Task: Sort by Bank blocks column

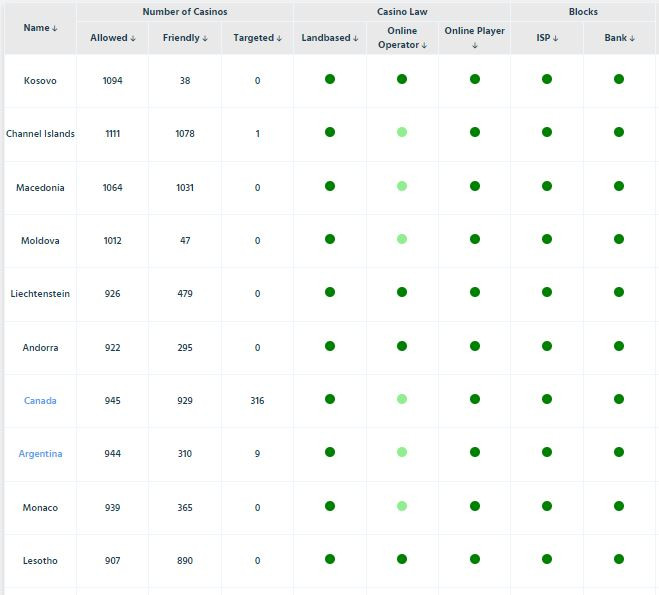Action: (x=619, y=38)
